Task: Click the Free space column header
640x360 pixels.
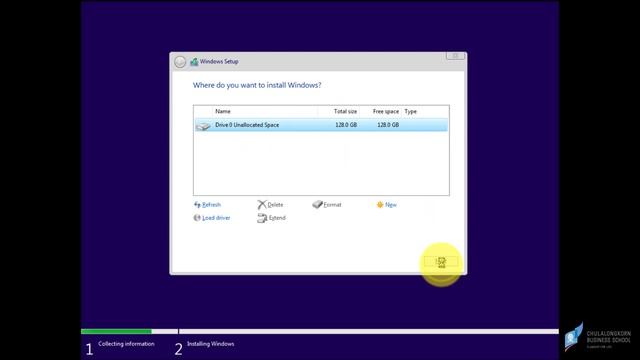Action: click(x=386, y=111)
